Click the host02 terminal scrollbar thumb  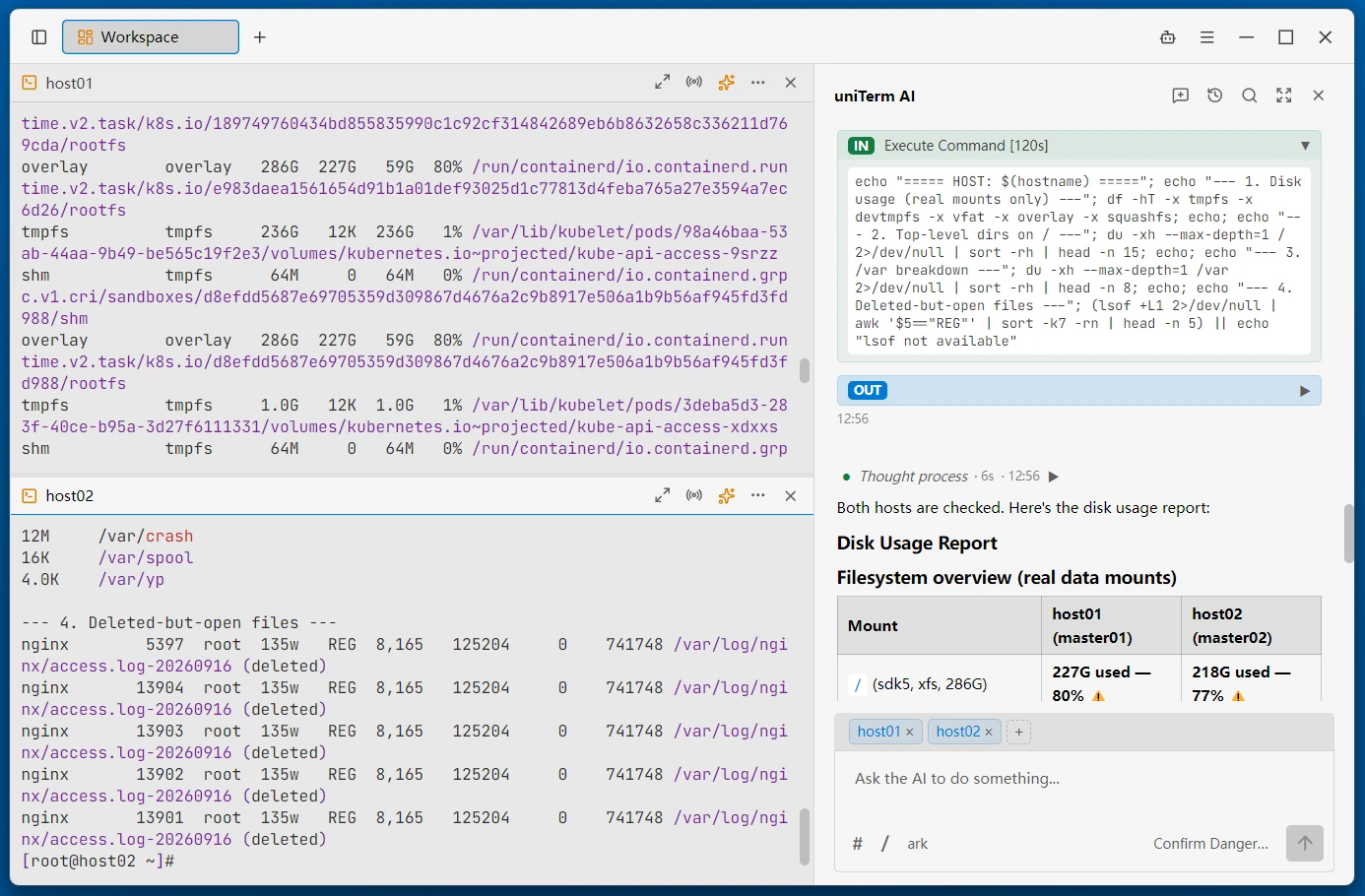tap(805, 836)
